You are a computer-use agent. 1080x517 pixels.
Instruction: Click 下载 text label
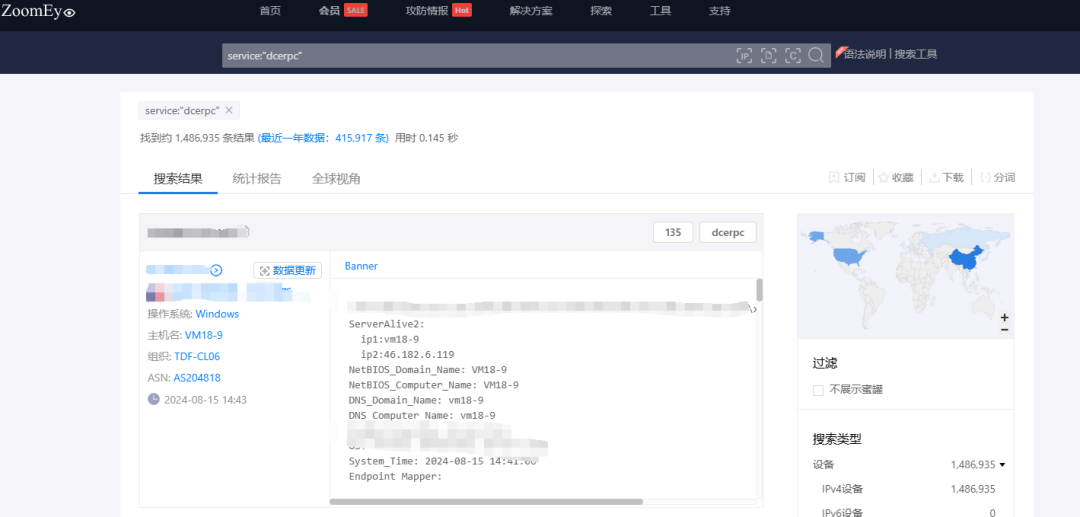click(953, 178)
